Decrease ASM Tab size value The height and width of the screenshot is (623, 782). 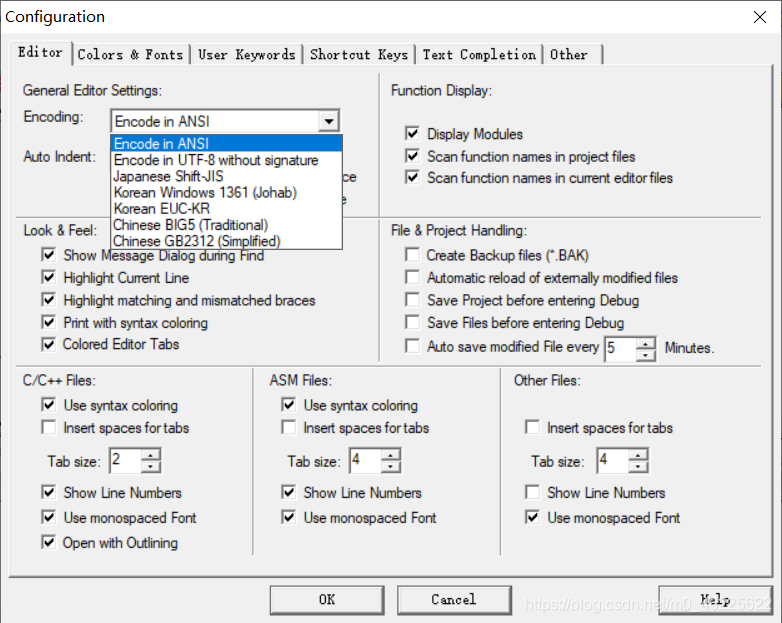point(391,466)
